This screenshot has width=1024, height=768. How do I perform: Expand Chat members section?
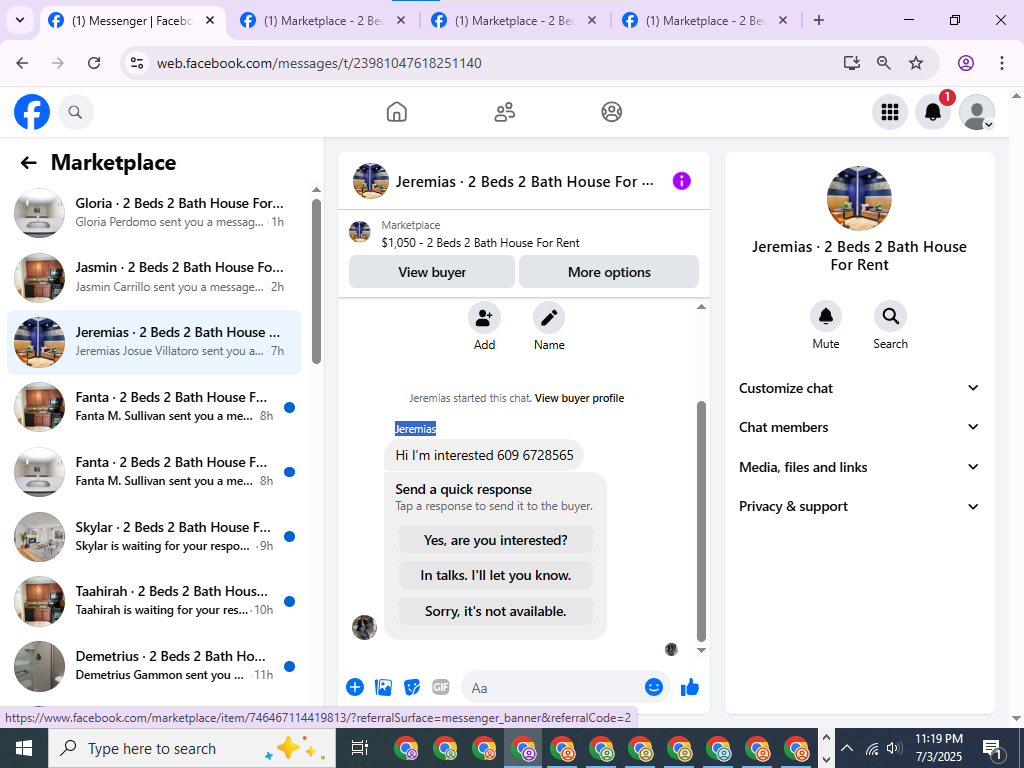pos(859,427)
